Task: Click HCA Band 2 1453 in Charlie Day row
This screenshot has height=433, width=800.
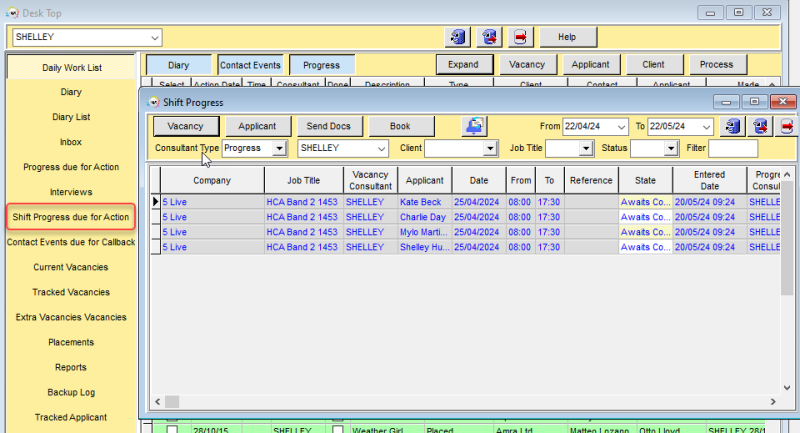Action: click(304, 217)
